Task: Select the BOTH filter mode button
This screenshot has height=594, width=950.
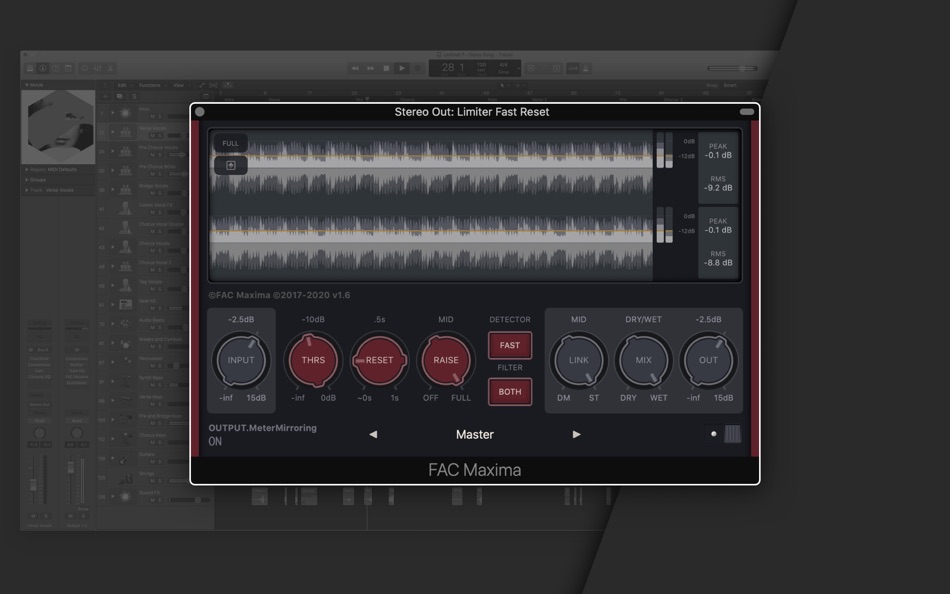Action: click(x=510, y=391)
